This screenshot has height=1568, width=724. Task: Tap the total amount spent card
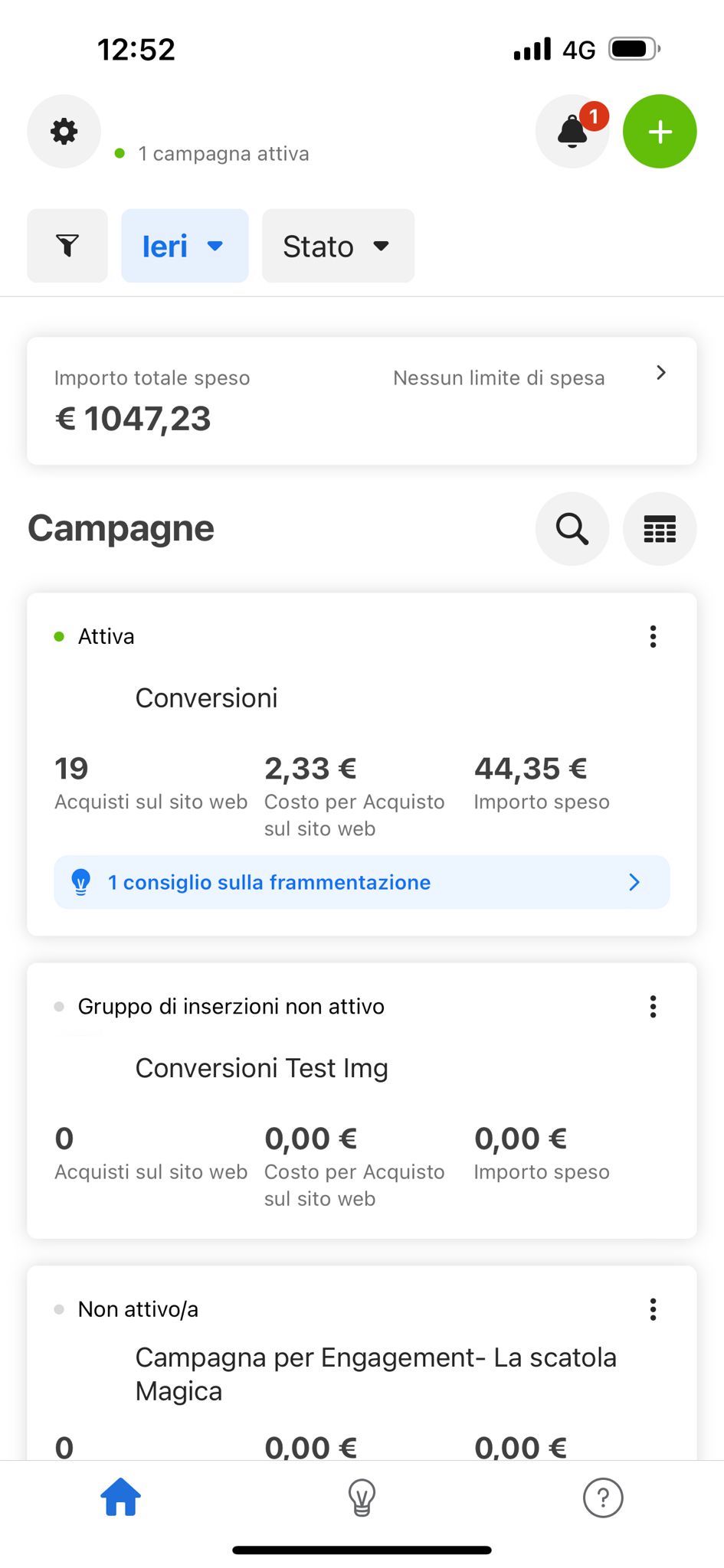coord(230,402)
